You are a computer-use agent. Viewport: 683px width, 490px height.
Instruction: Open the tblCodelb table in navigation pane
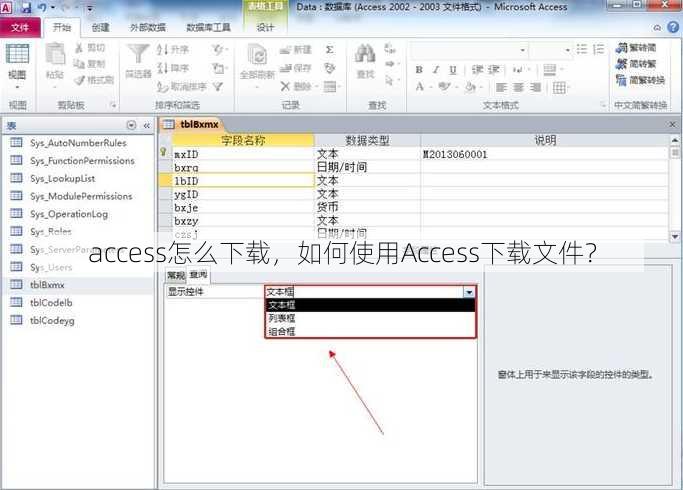[x=51, y=303]
